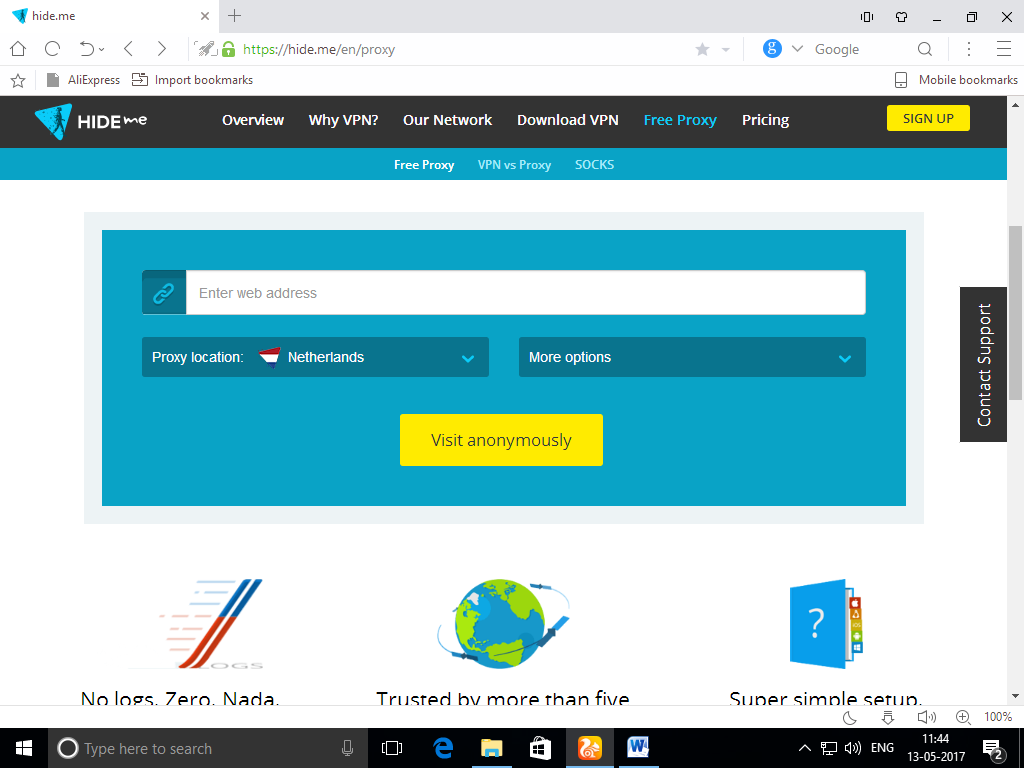The width and height of the screenshot is (1024, 768).
Task: Open a new tab with plus icon
Action: (x=234, y=16)
